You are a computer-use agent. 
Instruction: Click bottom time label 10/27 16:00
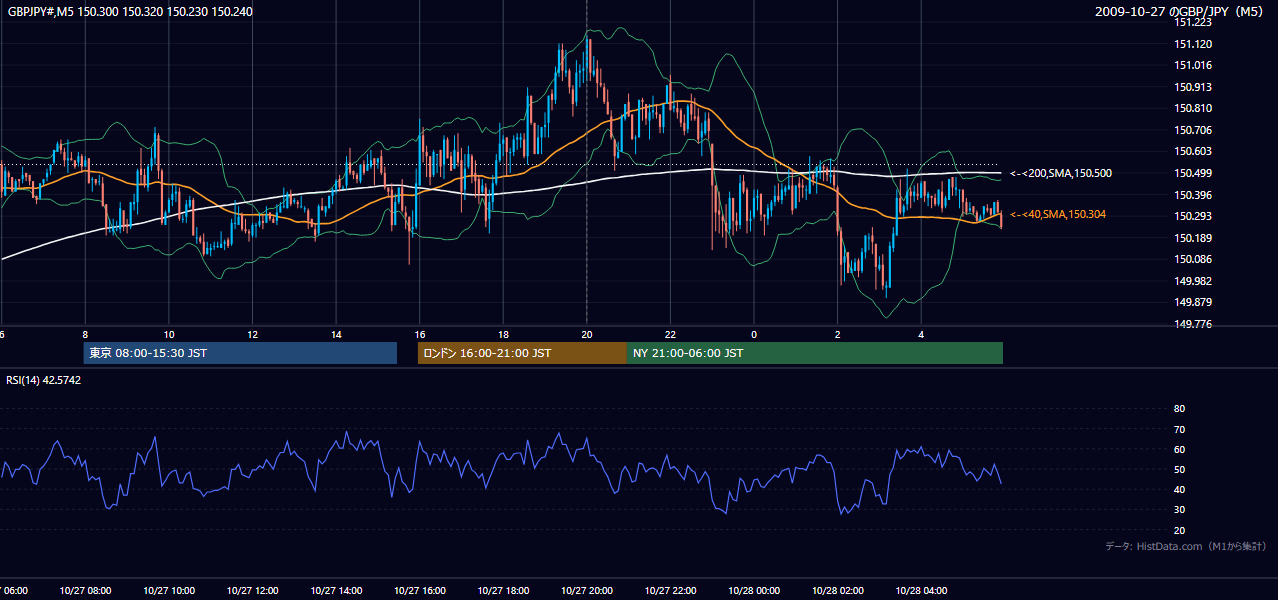coord(419,591)
